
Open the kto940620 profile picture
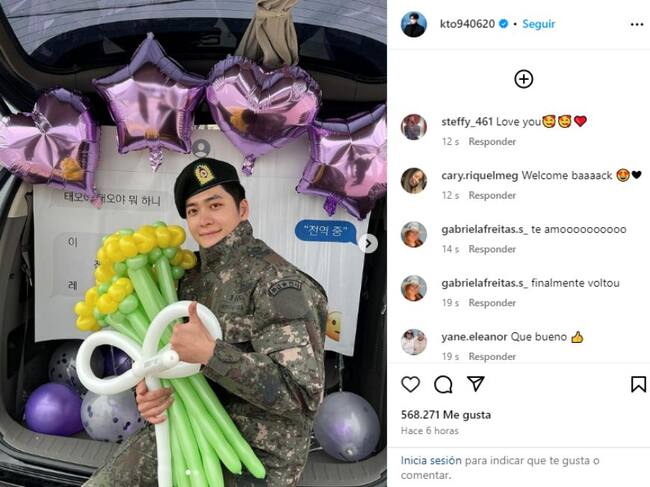[x=414, y=24]
